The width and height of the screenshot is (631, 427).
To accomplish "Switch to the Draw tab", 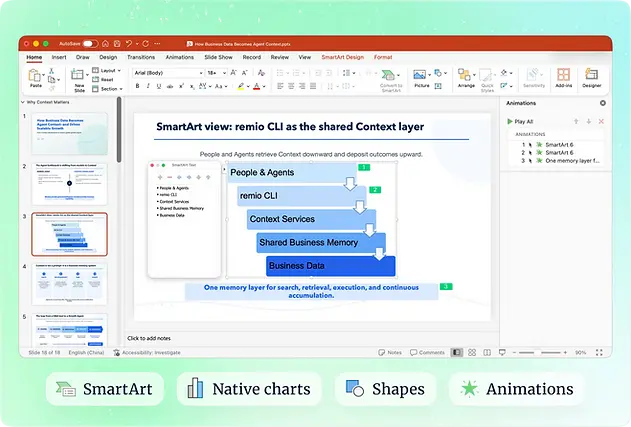I will [x=82, y=57].
